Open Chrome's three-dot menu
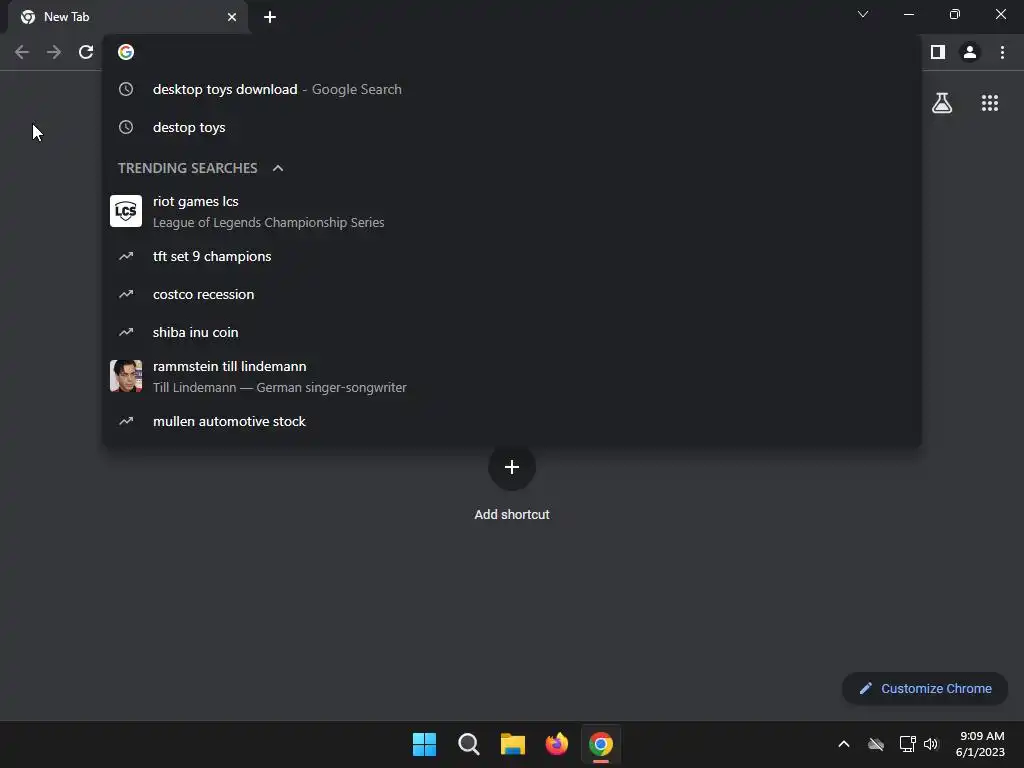1024x768 pixels. [x=1002, y=52]
